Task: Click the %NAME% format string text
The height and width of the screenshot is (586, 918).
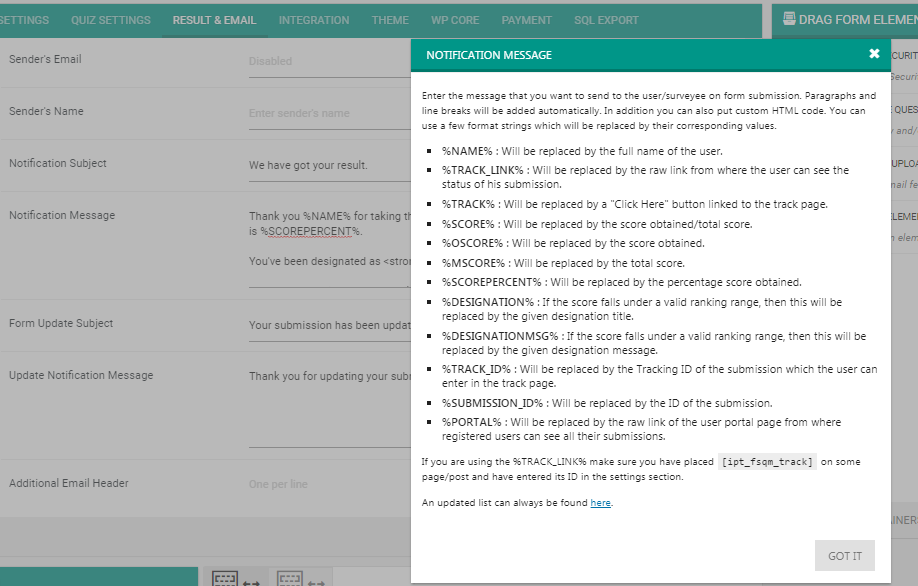Action: click(467, 151)
